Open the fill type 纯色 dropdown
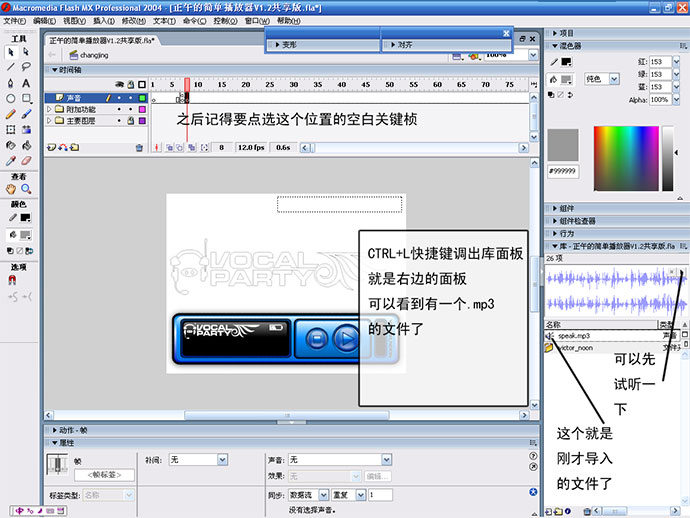690x518 pixels. (x=614, y=79)
